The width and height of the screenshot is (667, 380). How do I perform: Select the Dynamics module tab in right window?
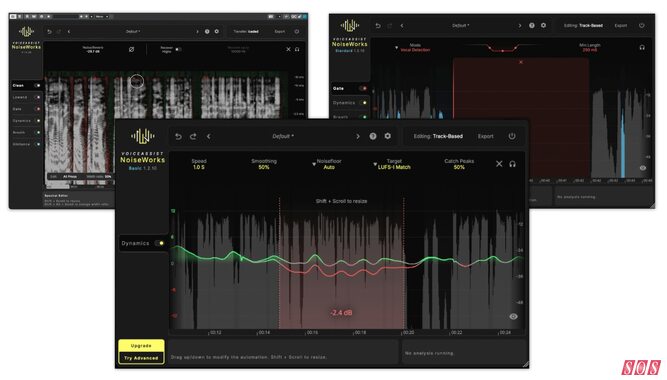click(350, 103)
